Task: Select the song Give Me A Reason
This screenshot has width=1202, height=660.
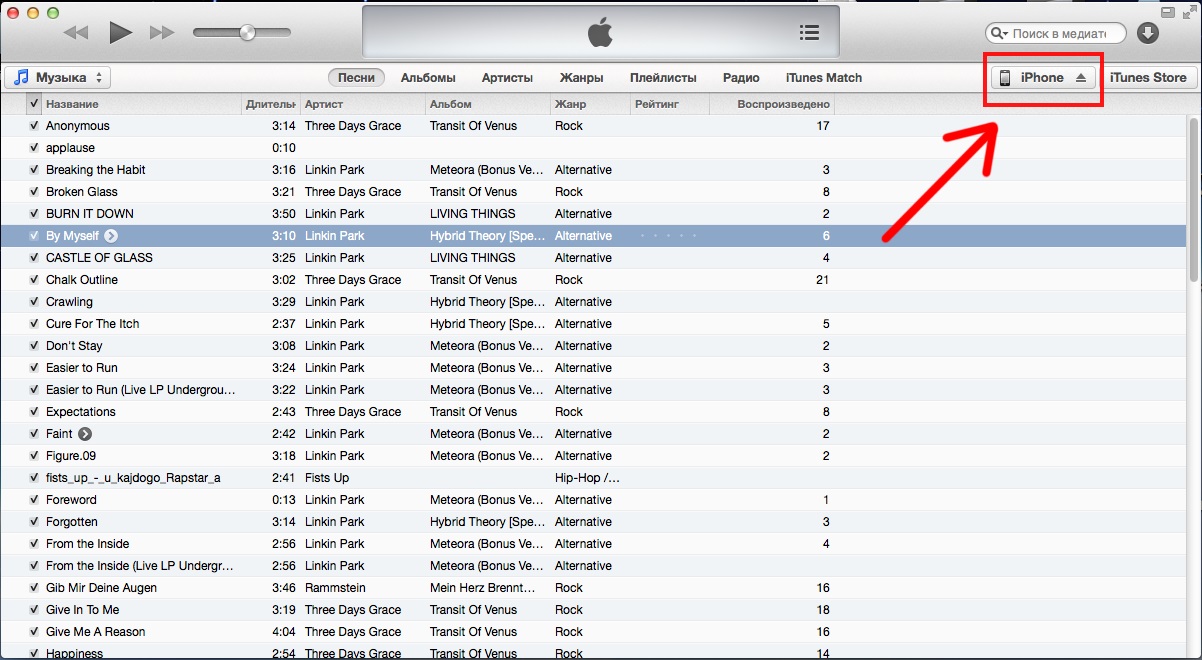Action: pos(96,632)
